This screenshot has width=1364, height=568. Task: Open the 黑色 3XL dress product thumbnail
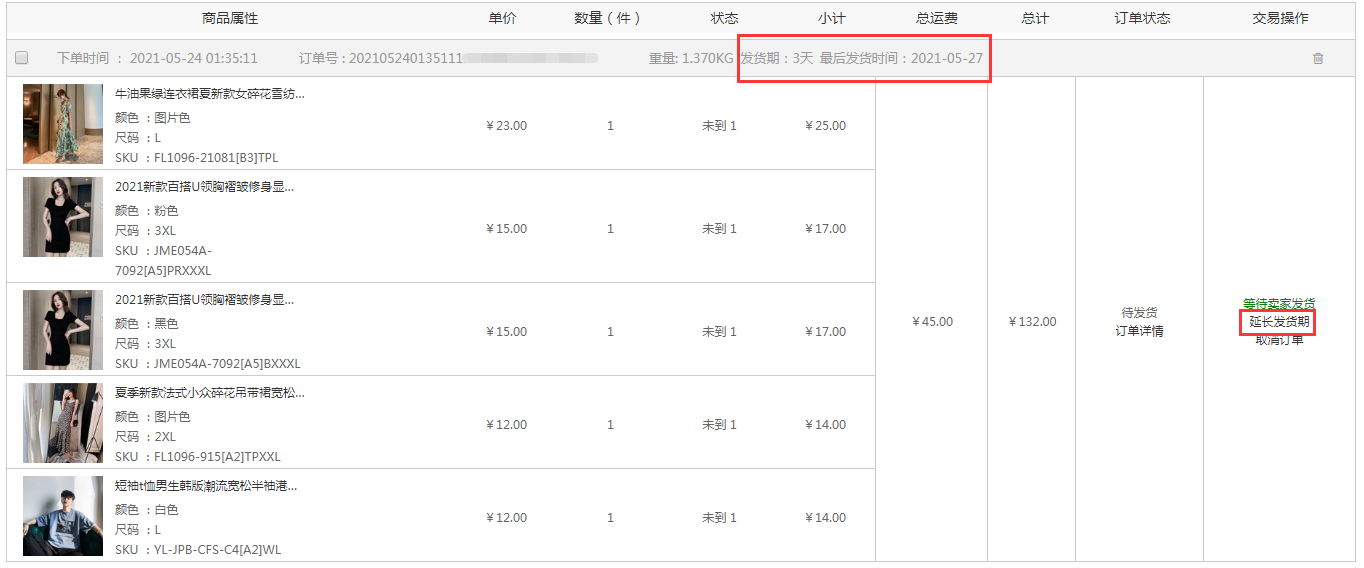[63, 330]
